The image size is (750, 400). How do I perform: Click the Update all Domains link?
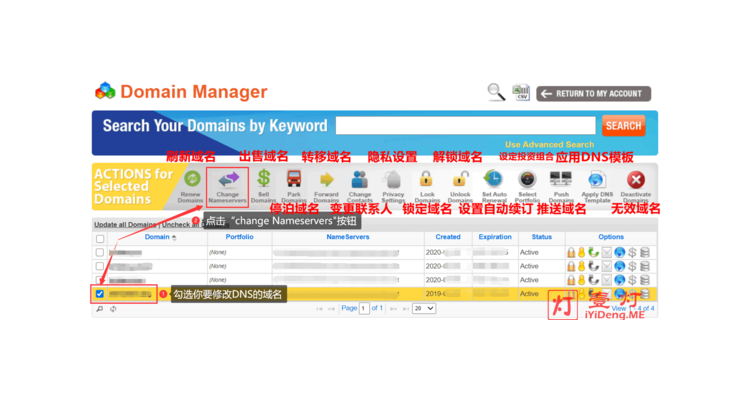click(x=125, y=224)
